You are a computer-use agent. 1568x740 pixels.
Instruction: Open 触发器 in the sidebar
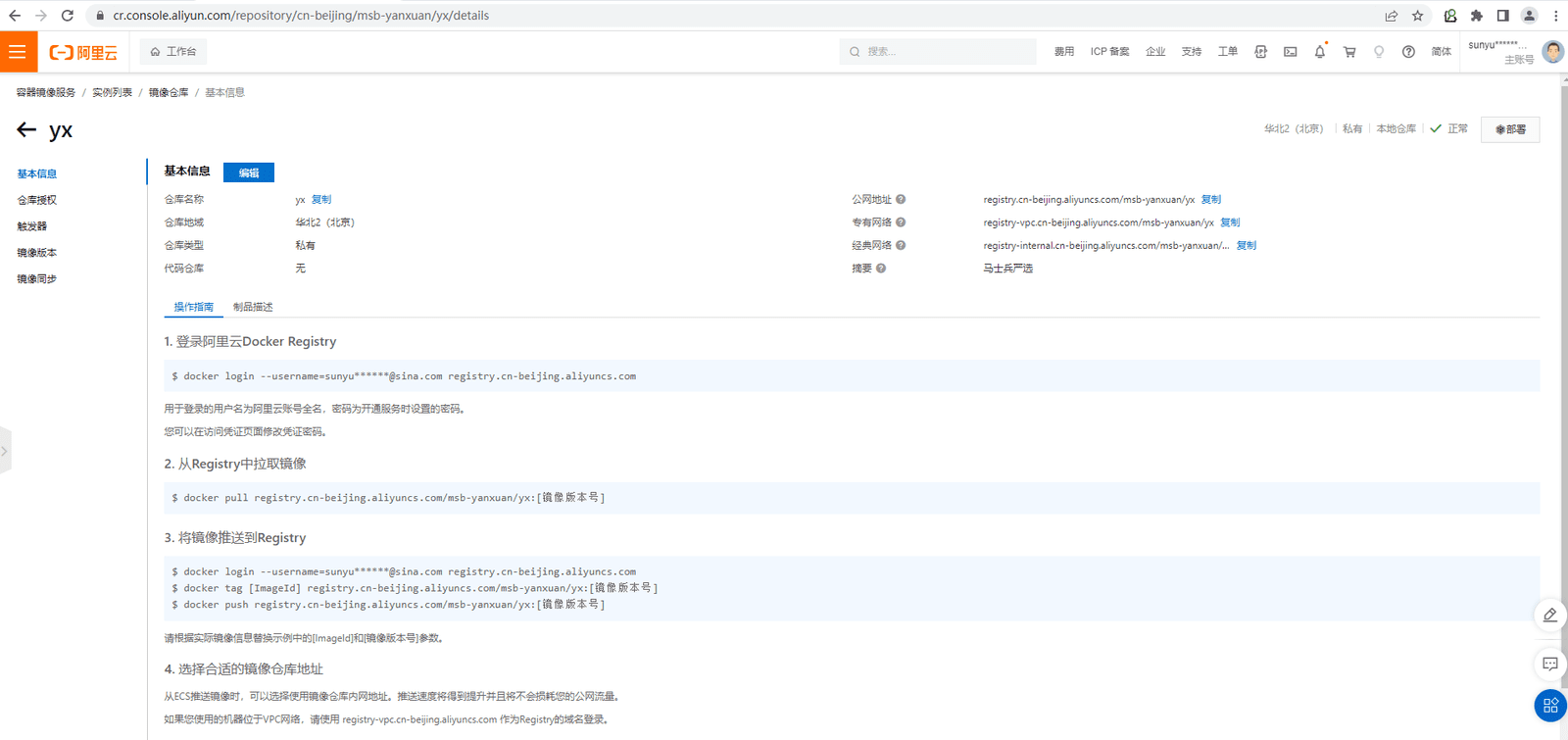[32, 226]
